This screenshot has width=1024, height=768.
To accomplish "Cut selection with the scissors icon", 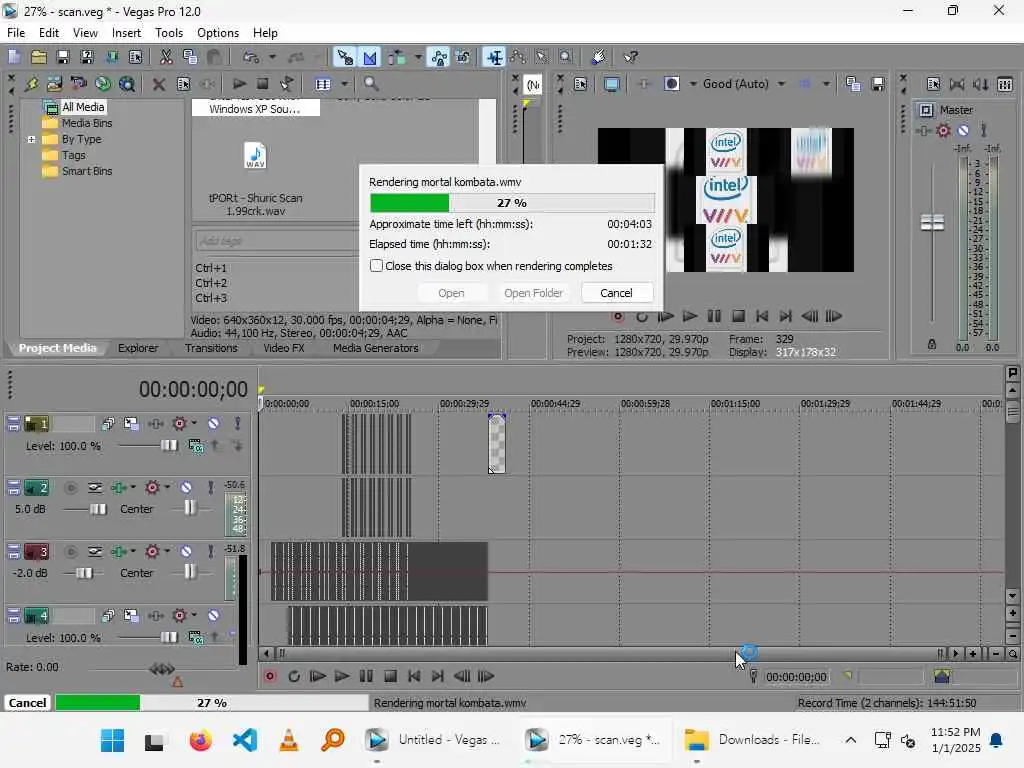I will pos(166,57).
